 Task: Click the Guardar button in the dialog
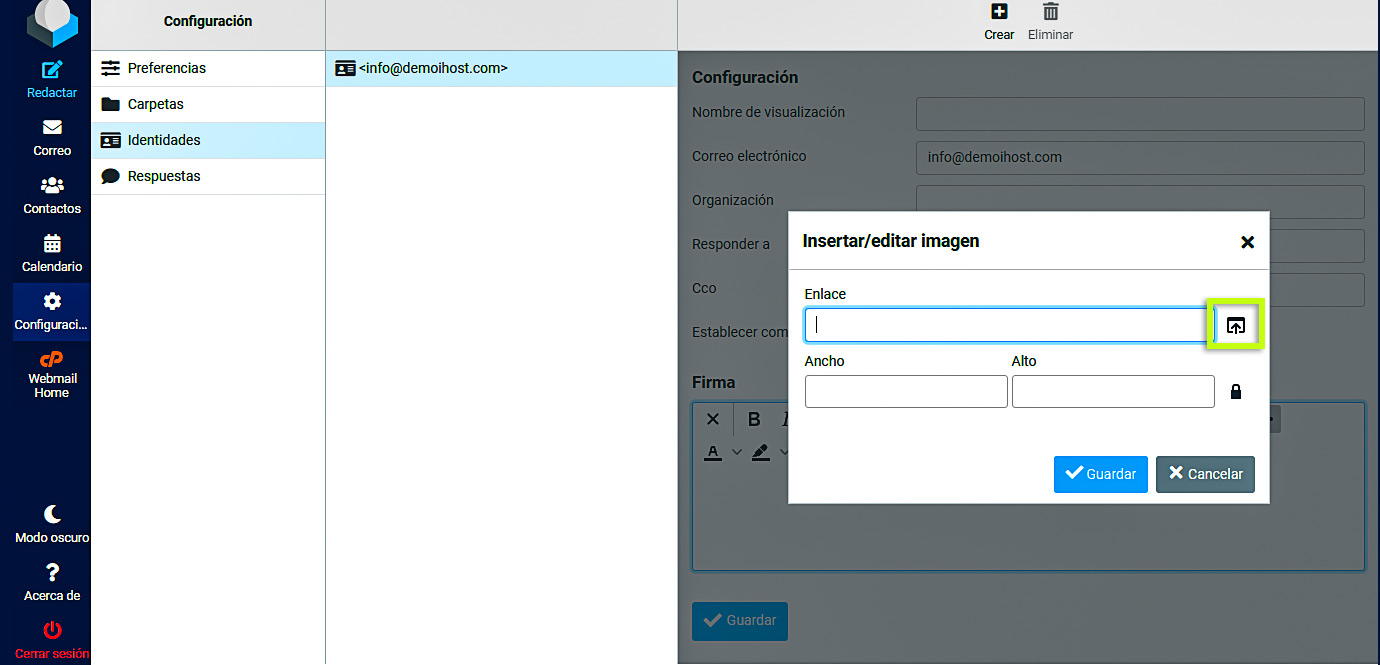(x=1100, y=474)
